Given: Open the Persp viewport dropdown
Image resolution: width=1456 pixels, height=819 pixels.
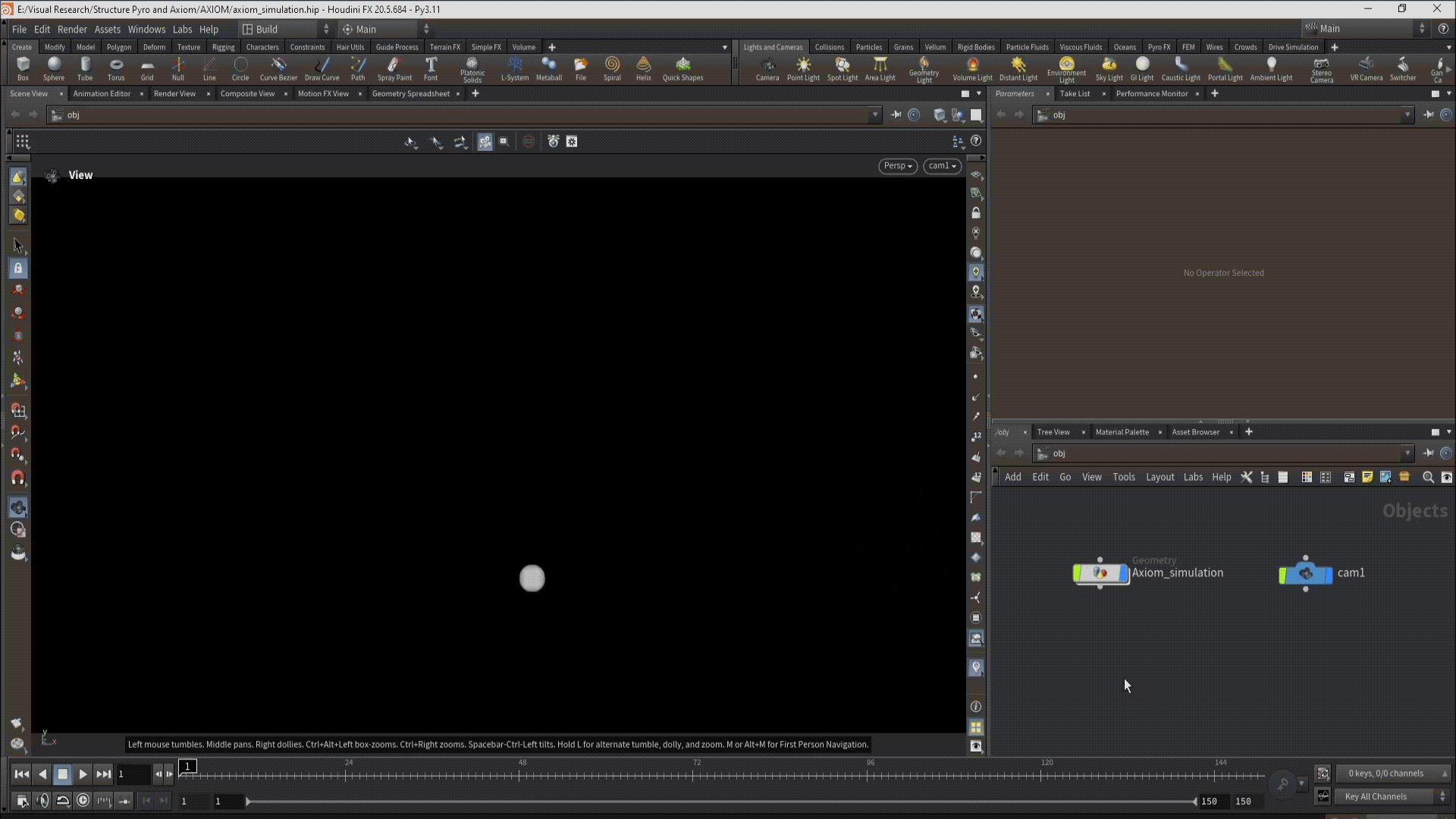Looking at the screenshot, I should coord(898,166).
